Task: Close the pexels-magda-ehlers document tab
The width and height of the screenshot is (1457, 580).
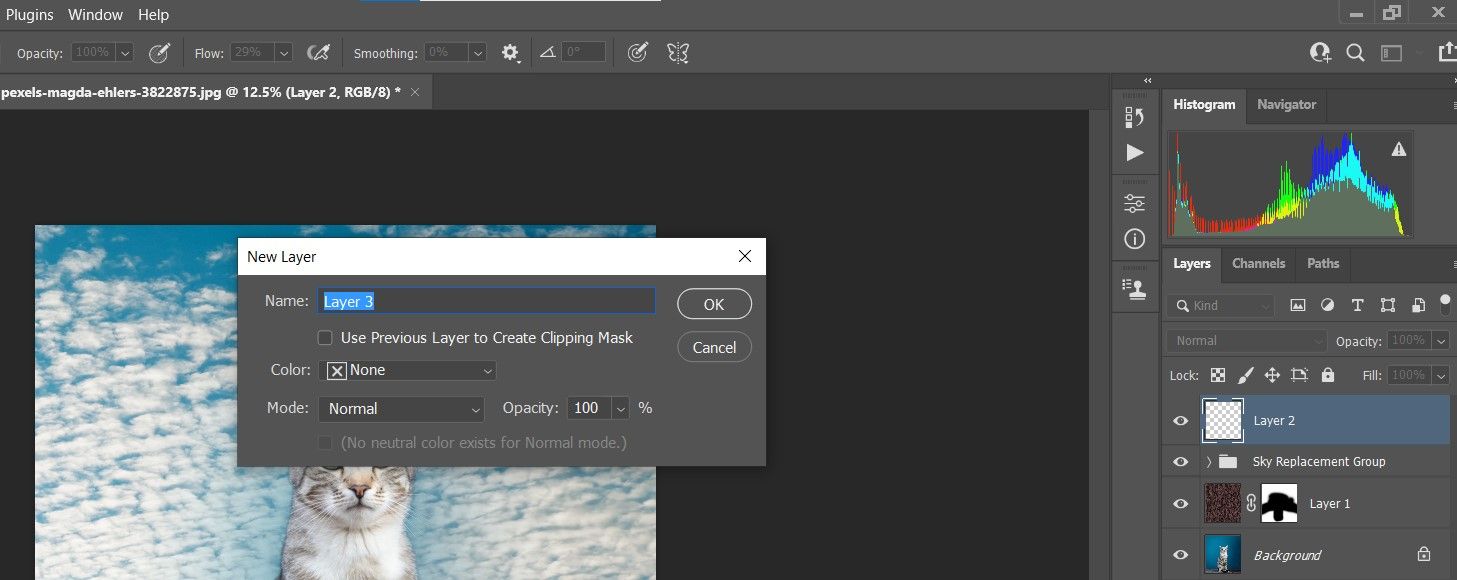Action: [x=415, y=91]
